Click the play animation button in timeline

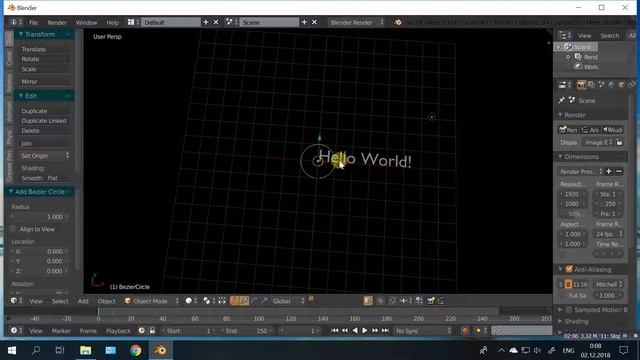click(x=364, y=330)
